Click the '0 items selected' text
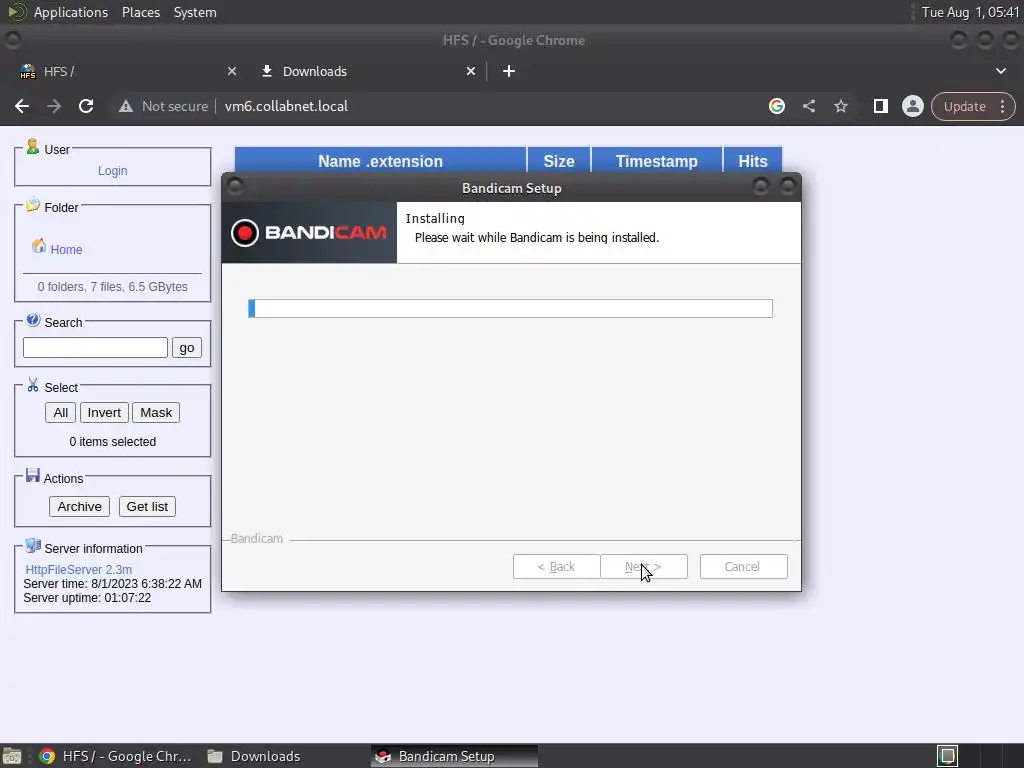The image size is (1024, 768). 112,442
